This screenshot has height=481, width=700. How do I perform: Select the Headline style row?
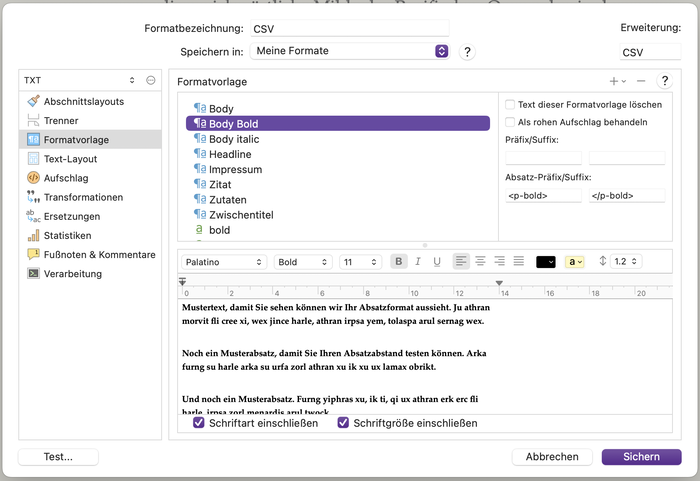tap(338, 154)
